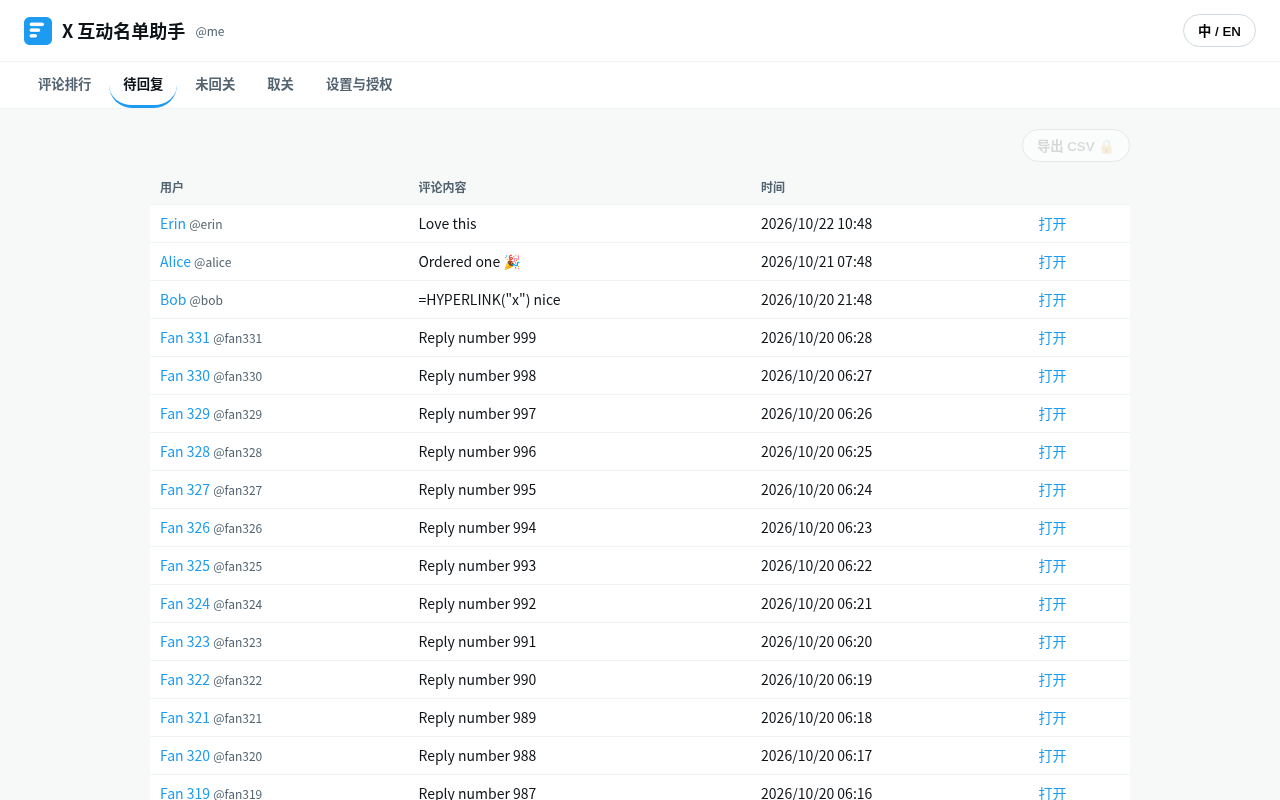Click the 时间 column header

[772, 187]
